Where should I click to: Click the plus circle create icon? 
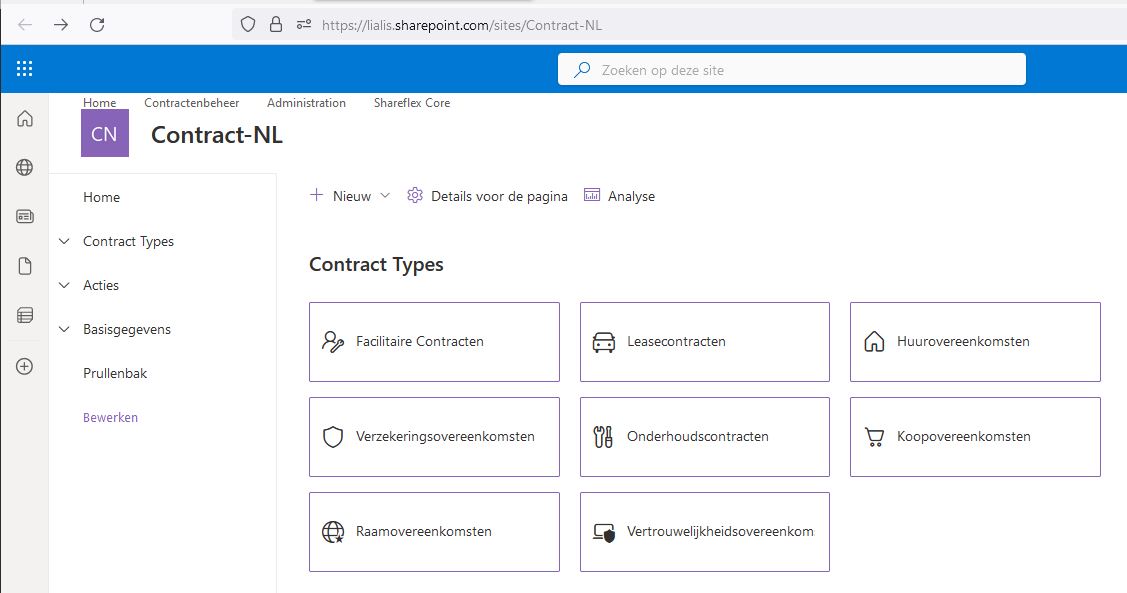coord(24,367)
